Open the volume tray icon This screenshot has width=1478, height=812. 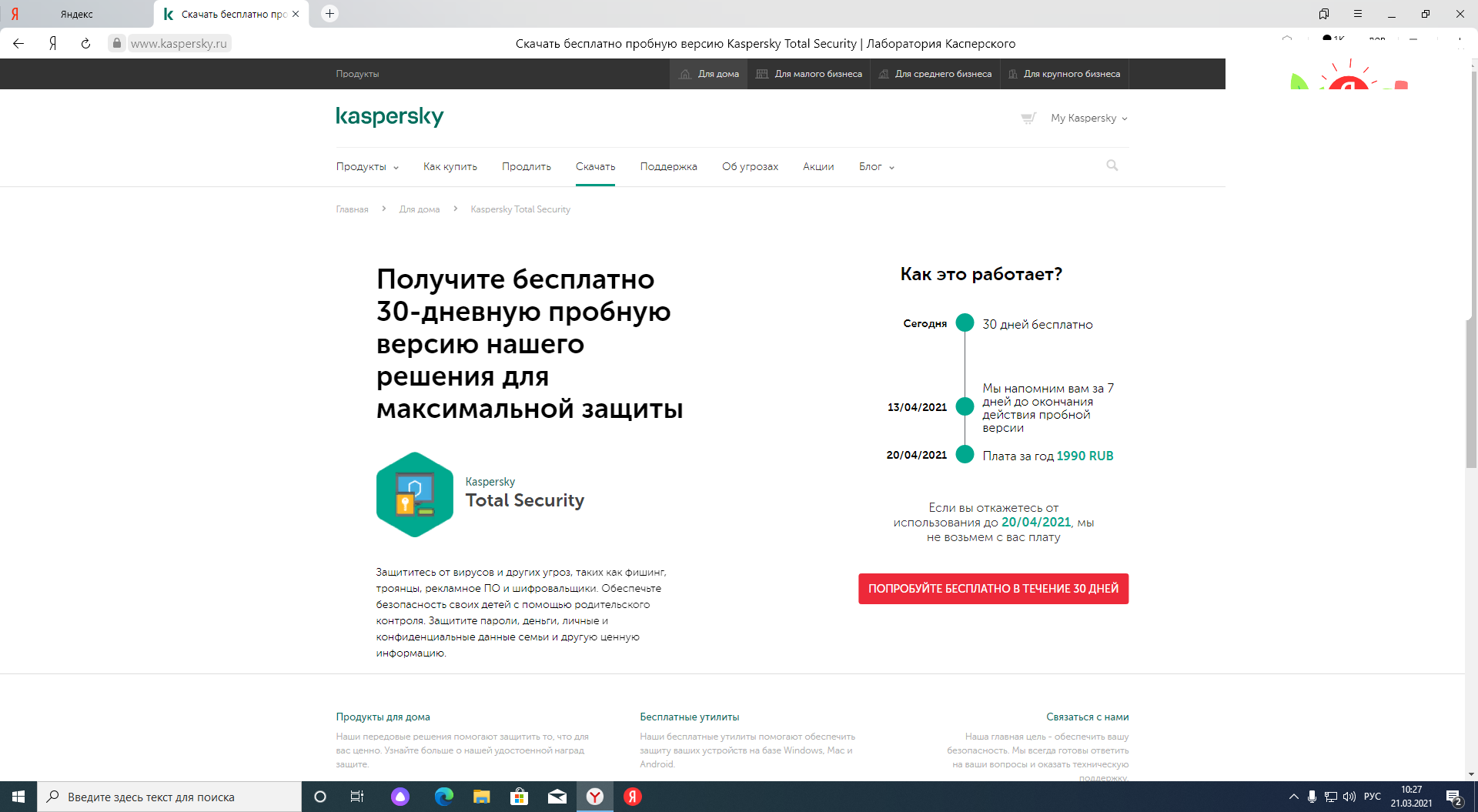click(x=1349, y=797)
